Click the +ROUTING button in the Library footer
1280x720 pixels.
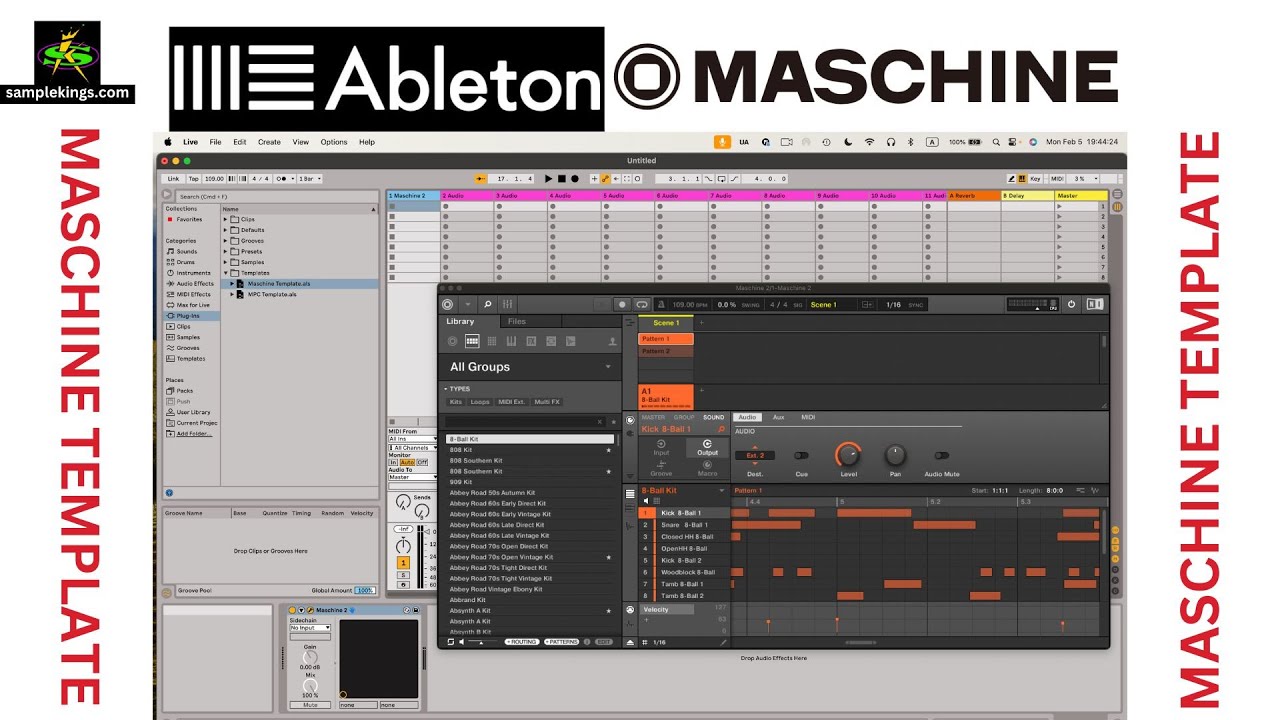[521, 642]
